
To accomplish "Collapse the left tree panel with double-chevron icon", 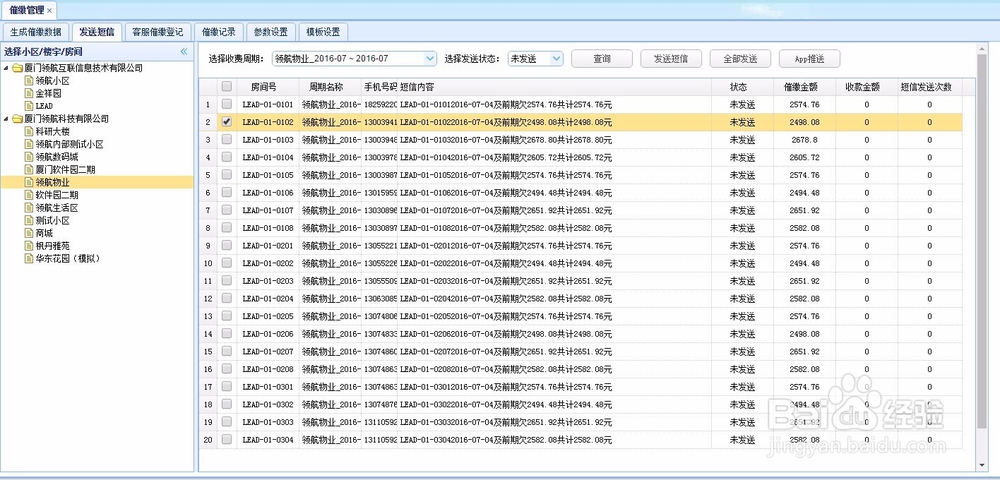I will tap(184, 51).
